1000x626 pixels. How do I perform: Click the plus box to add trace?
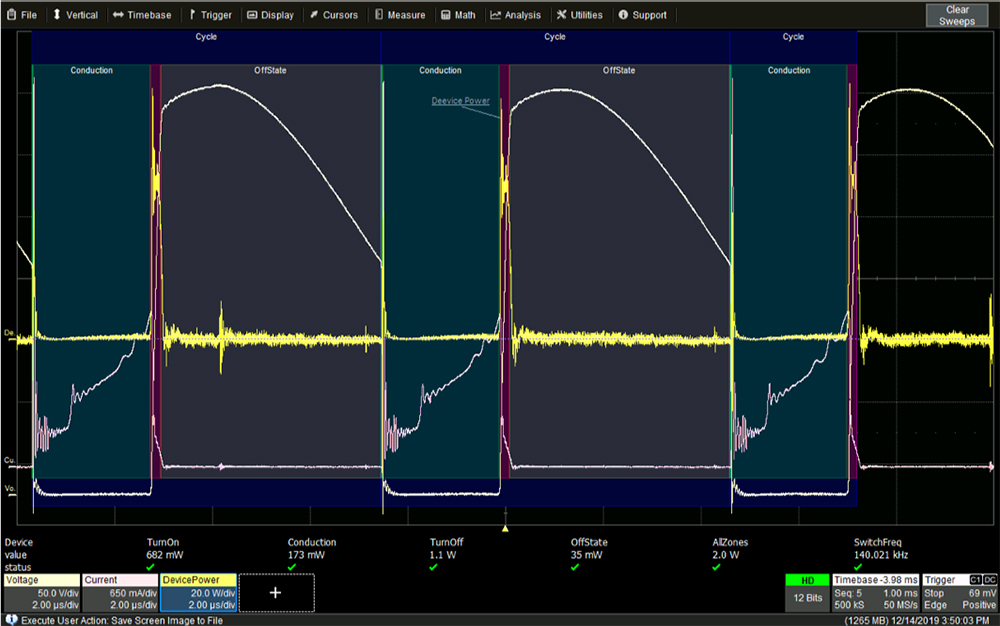point(276,593)
